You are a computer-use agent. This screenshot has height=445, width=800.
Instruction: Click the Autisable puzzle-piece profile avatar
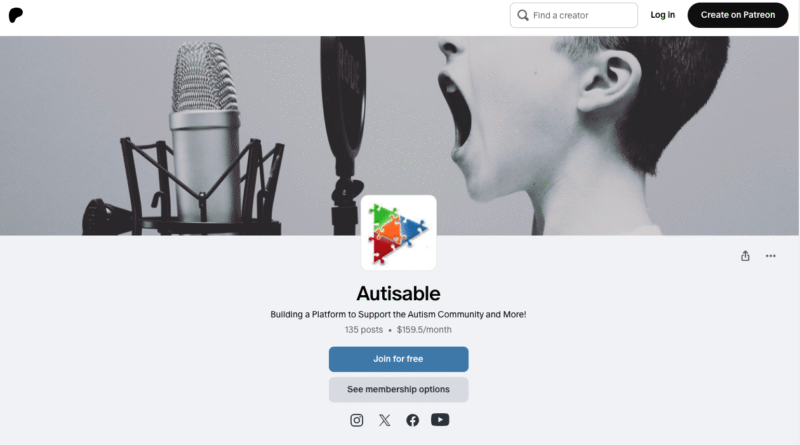[x=398, y=233]
